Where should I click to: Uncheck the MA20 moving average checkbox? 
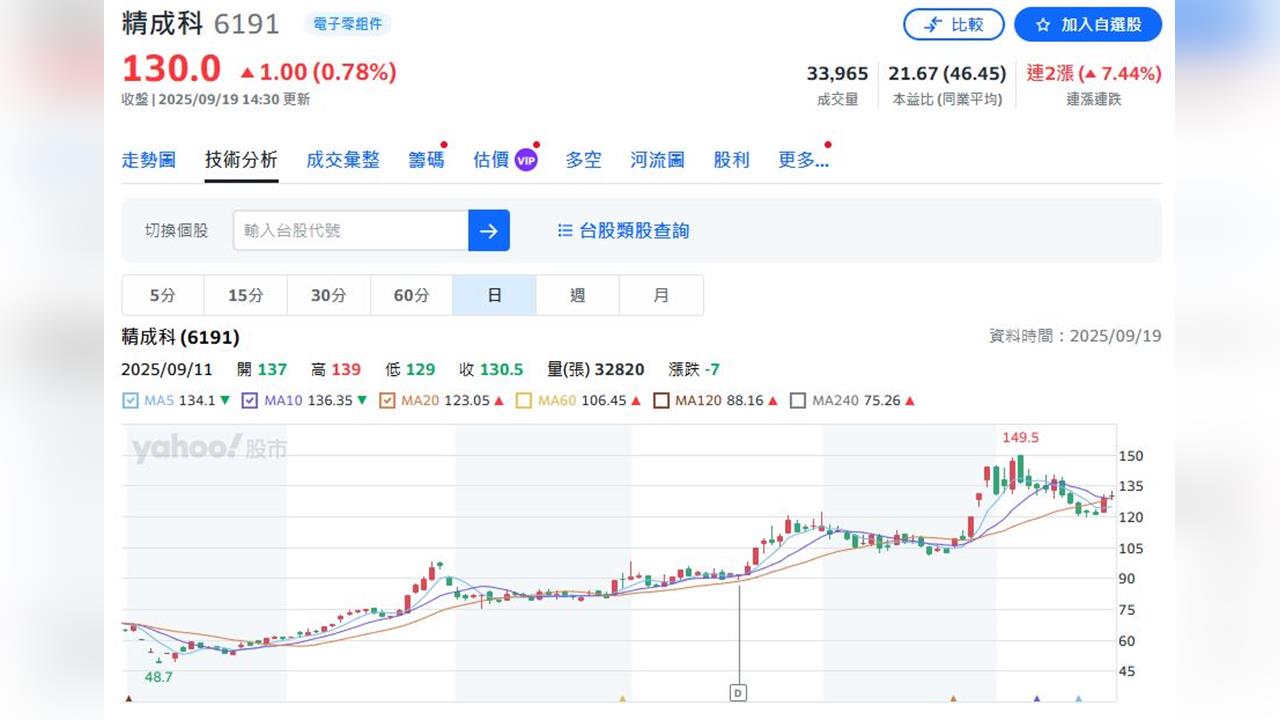387,401
